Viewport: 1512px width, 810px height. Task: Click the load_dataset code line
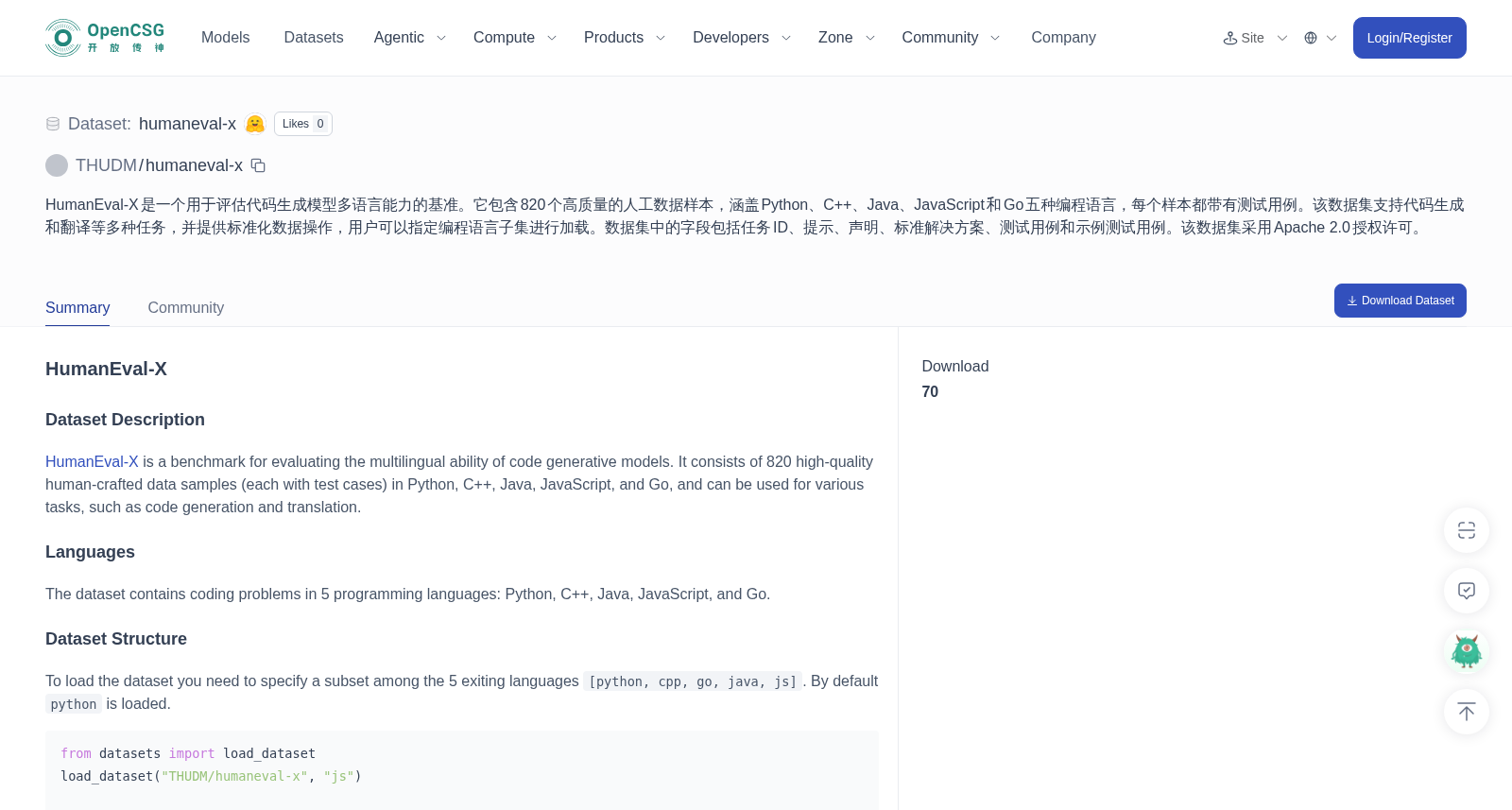211,776
